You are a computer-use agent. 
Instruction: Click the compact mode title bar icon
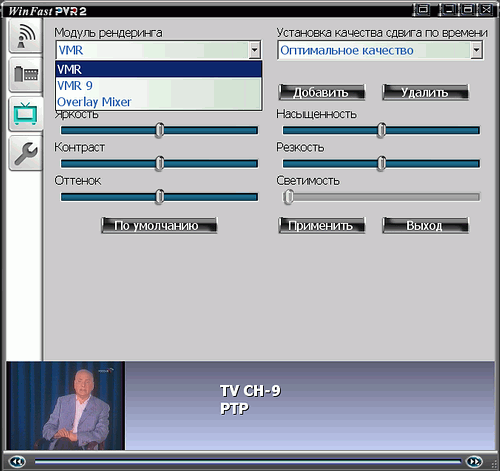click(423, 9)
